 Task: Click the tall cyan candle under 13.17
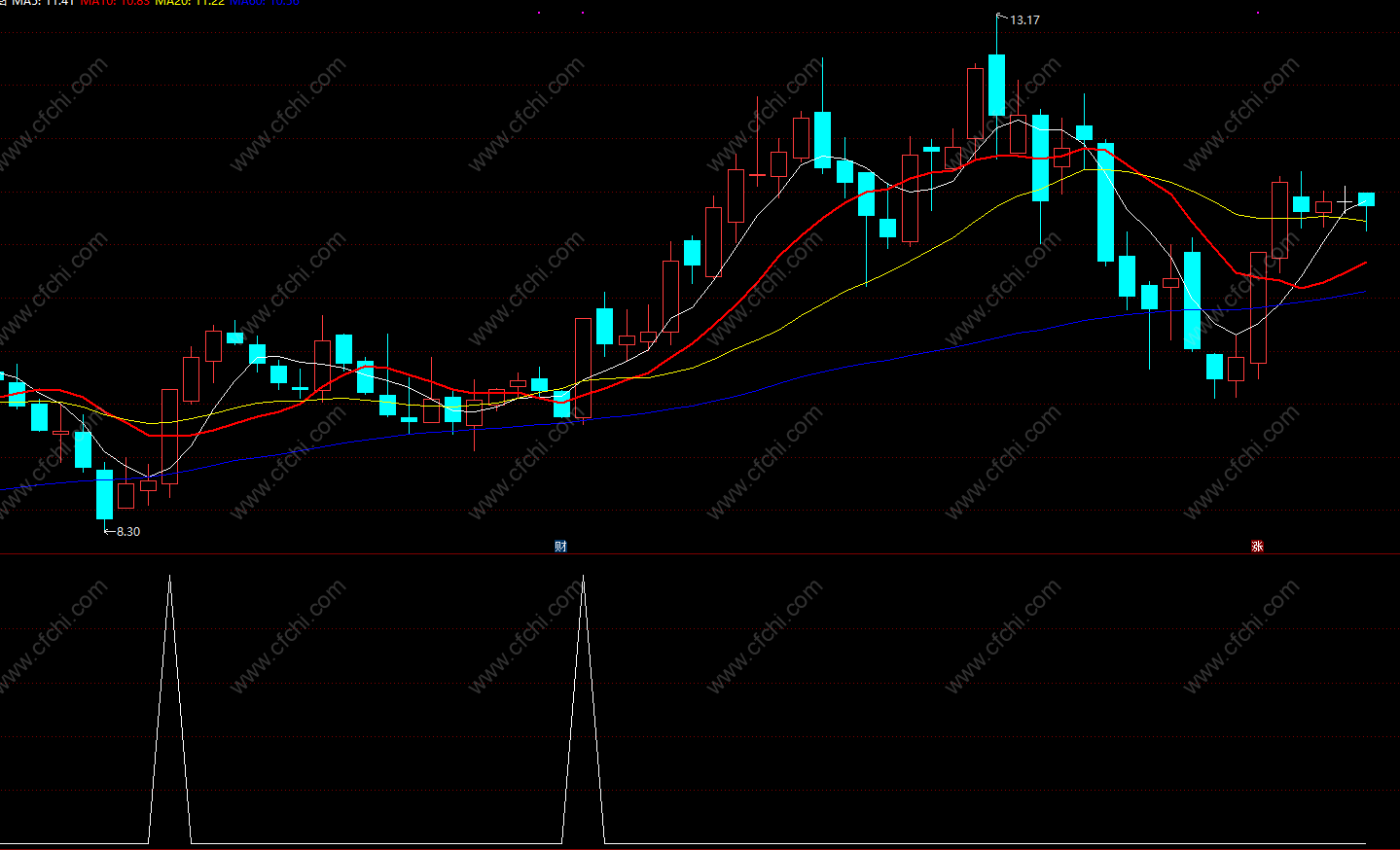pos(996,85)
